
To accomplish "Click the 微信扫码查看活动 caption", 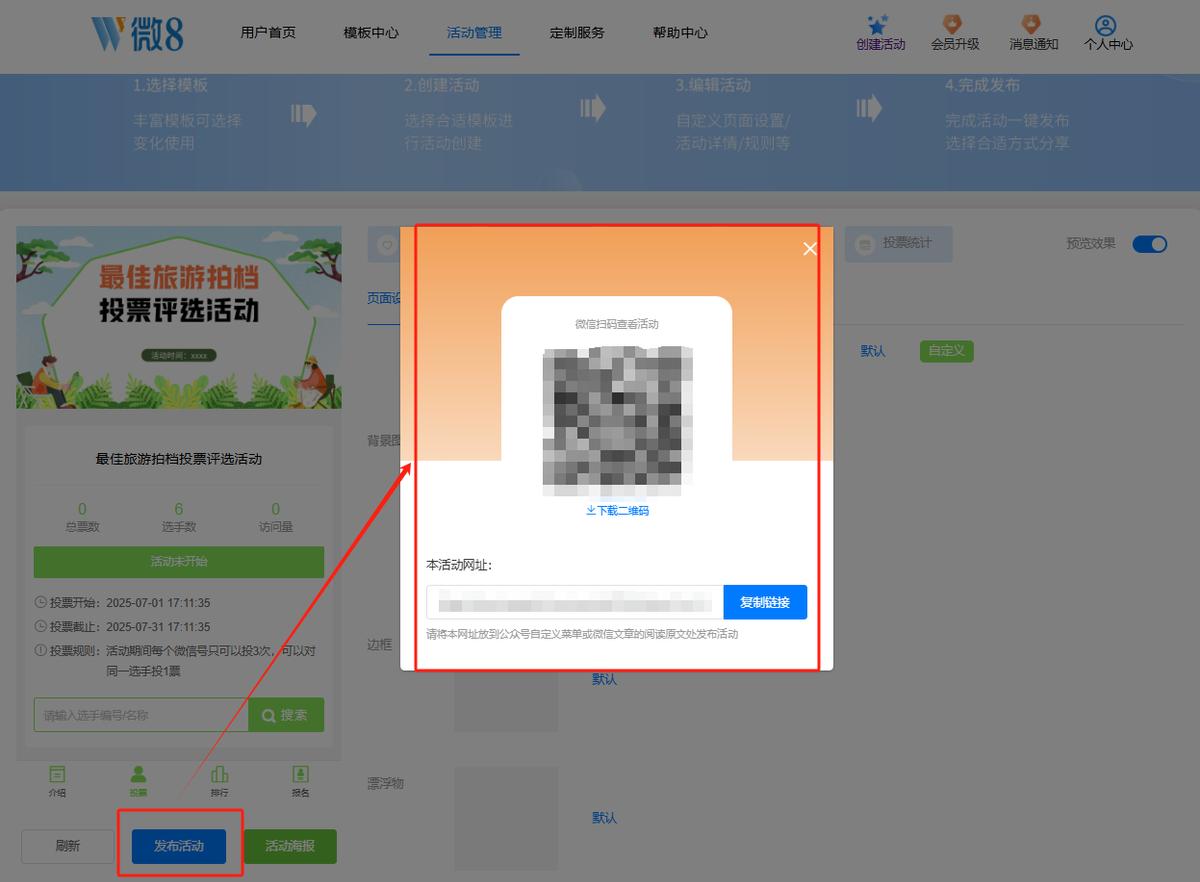I will coord(617,324).
